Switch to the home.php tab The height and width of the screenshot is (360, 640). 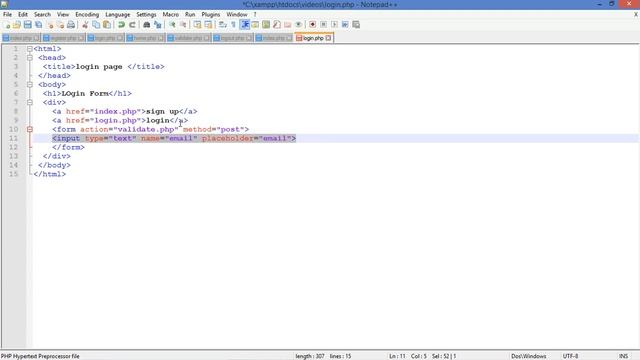pos(145,38)
